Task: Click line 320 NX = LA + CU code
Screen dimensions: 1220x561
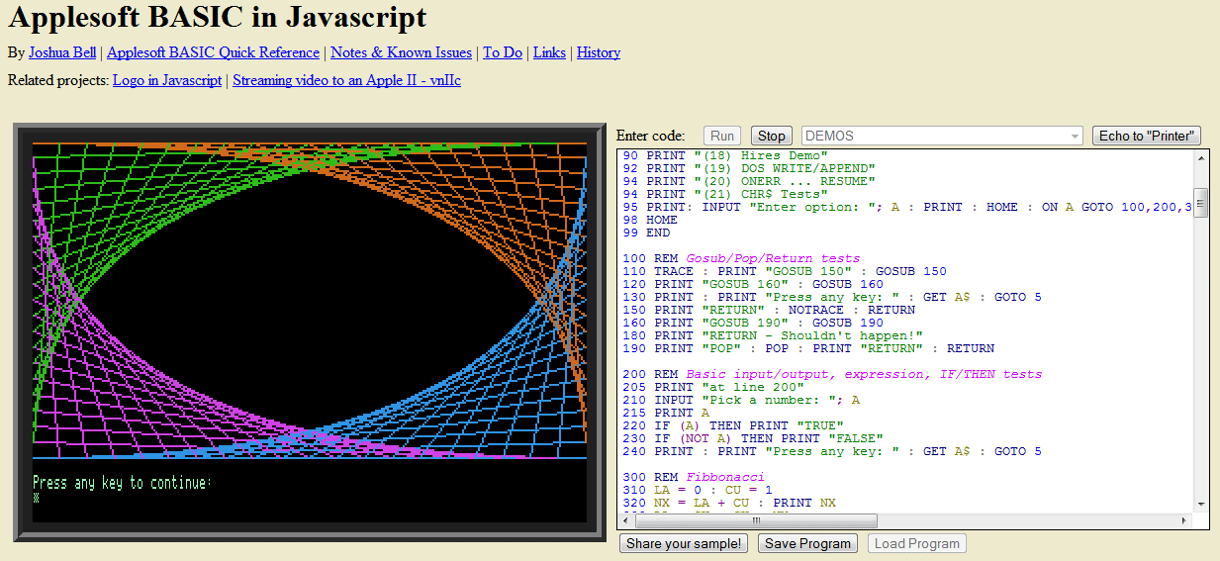Action: click(729, 504)
